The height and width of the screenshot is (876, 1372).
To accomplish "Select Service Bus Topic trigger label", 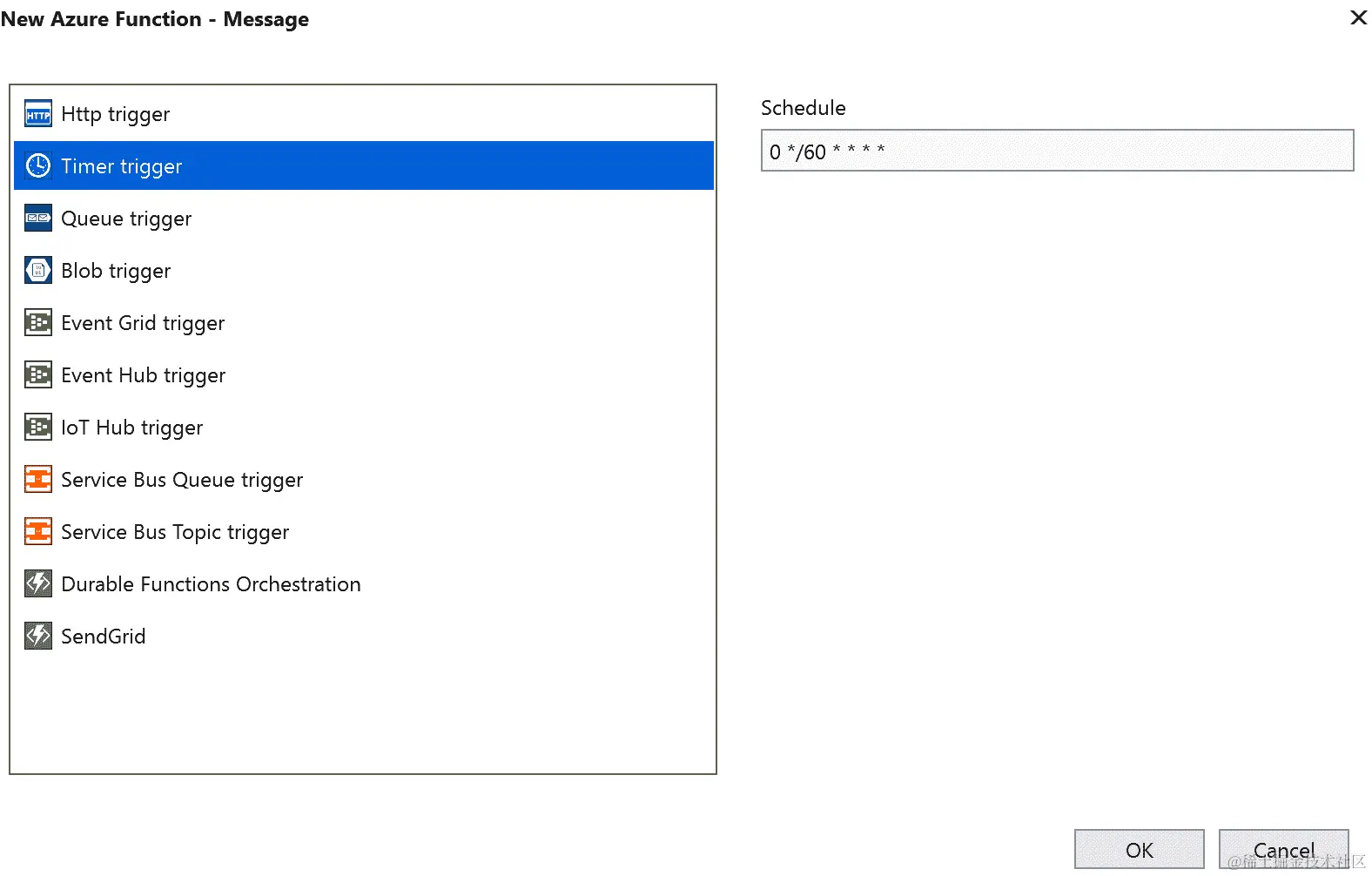I will (x=175, y=533).
